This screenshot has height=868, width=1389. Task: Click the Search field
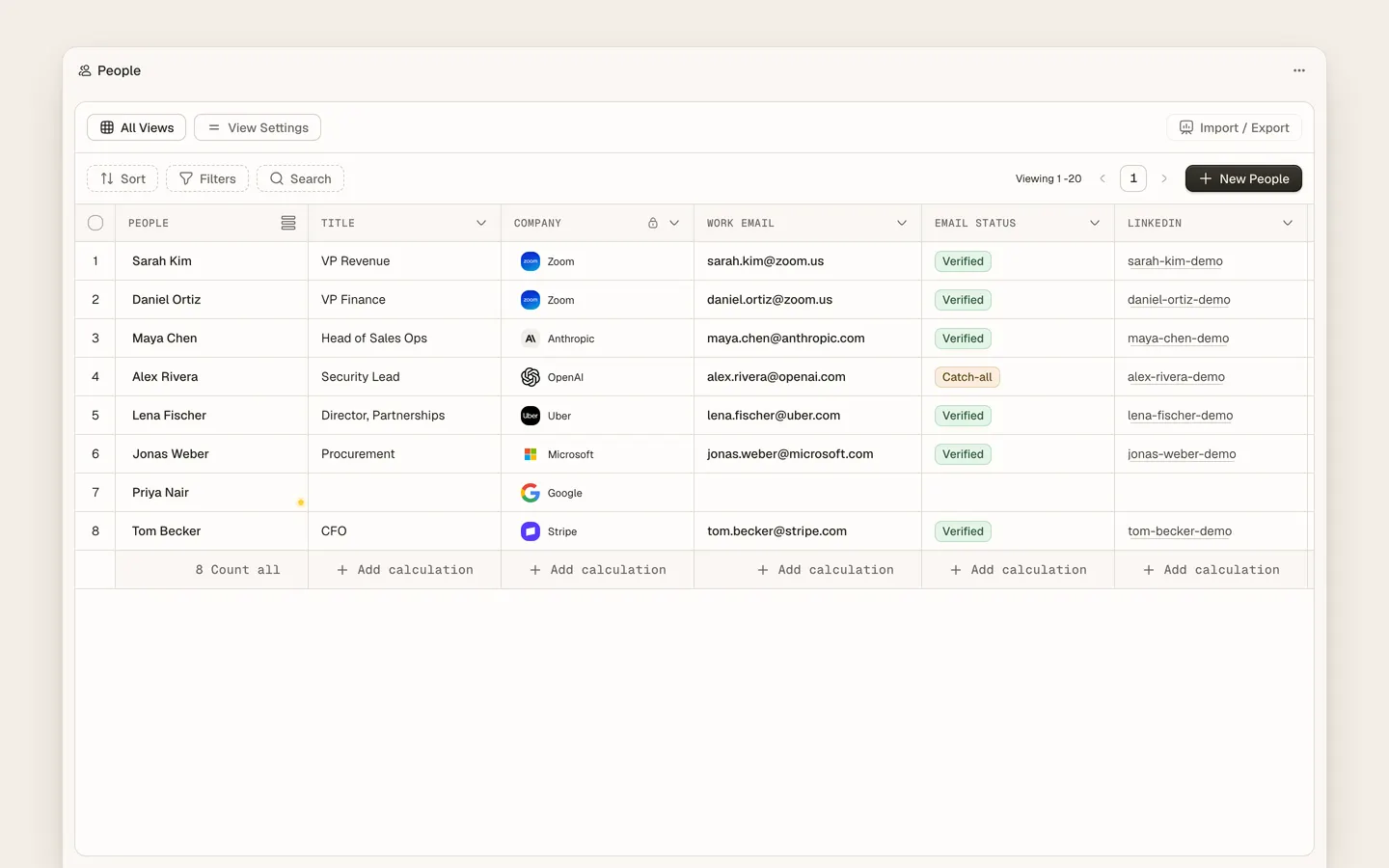coord(300,178)
